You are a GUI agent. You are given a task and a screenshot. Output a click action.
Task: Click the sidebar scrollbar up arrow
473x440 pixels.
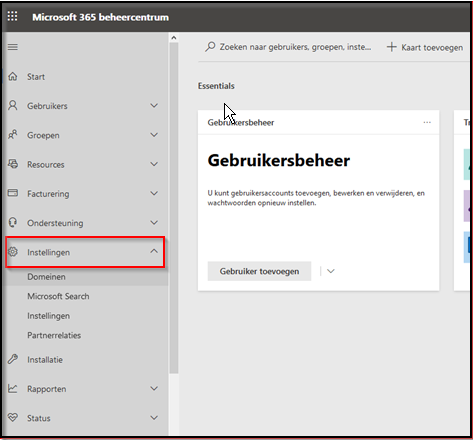click(x=174, y=38)
